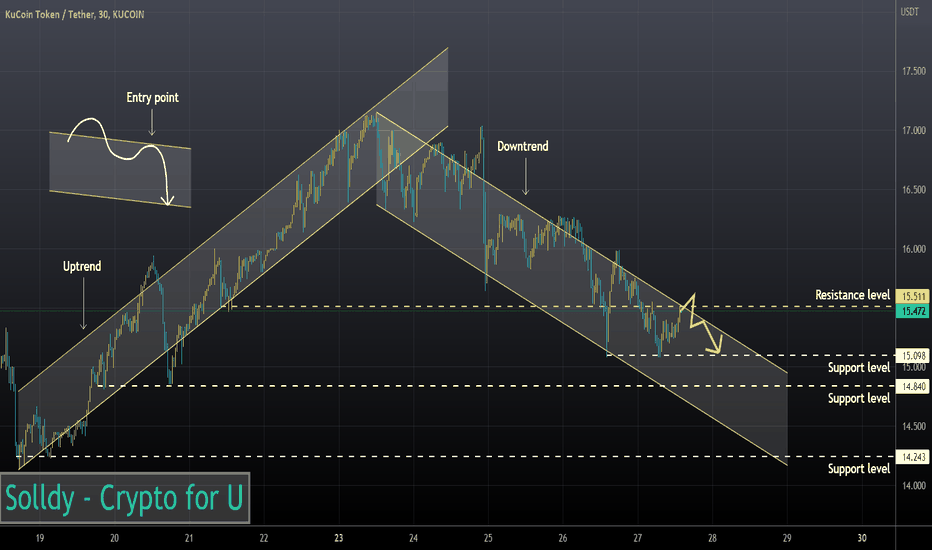This screenshot has height=550, width=932.
Task: Click date 26 on the time axis
Action: pyautogui.click(x=563, y=538)
